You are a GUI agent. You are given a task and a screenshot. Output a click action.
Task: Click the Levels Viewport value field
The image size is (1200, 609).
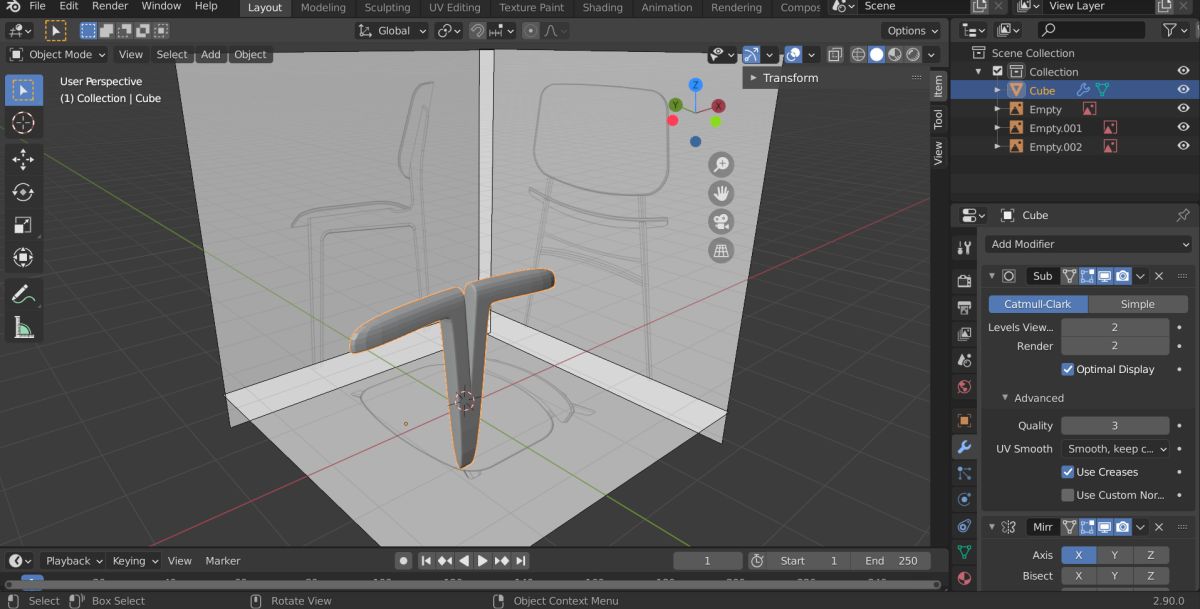coord(1115,327)
